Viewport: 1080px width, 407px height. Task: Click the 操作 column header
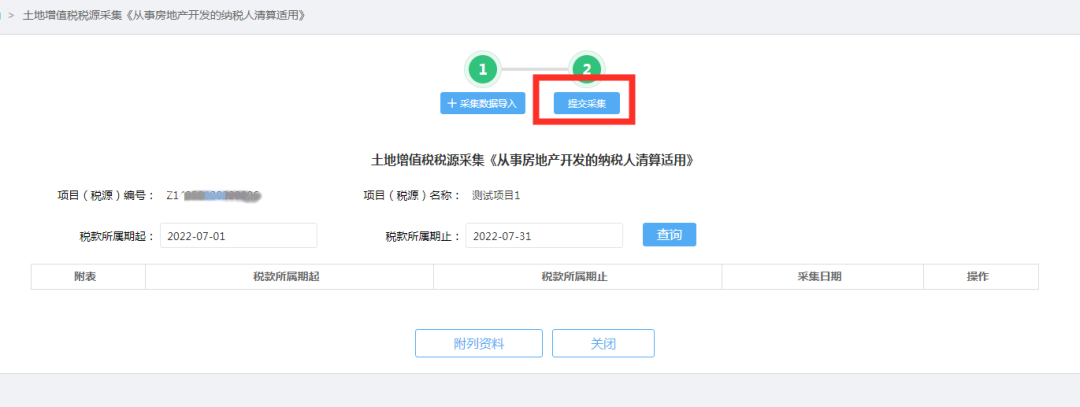point(981,277)
